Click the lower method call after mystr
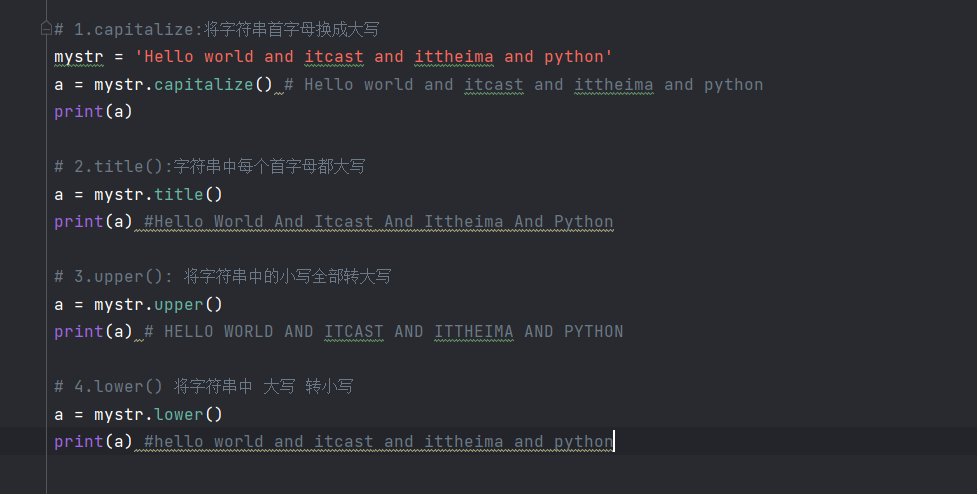This screenshot has height=494, width=977. [178, 414]
